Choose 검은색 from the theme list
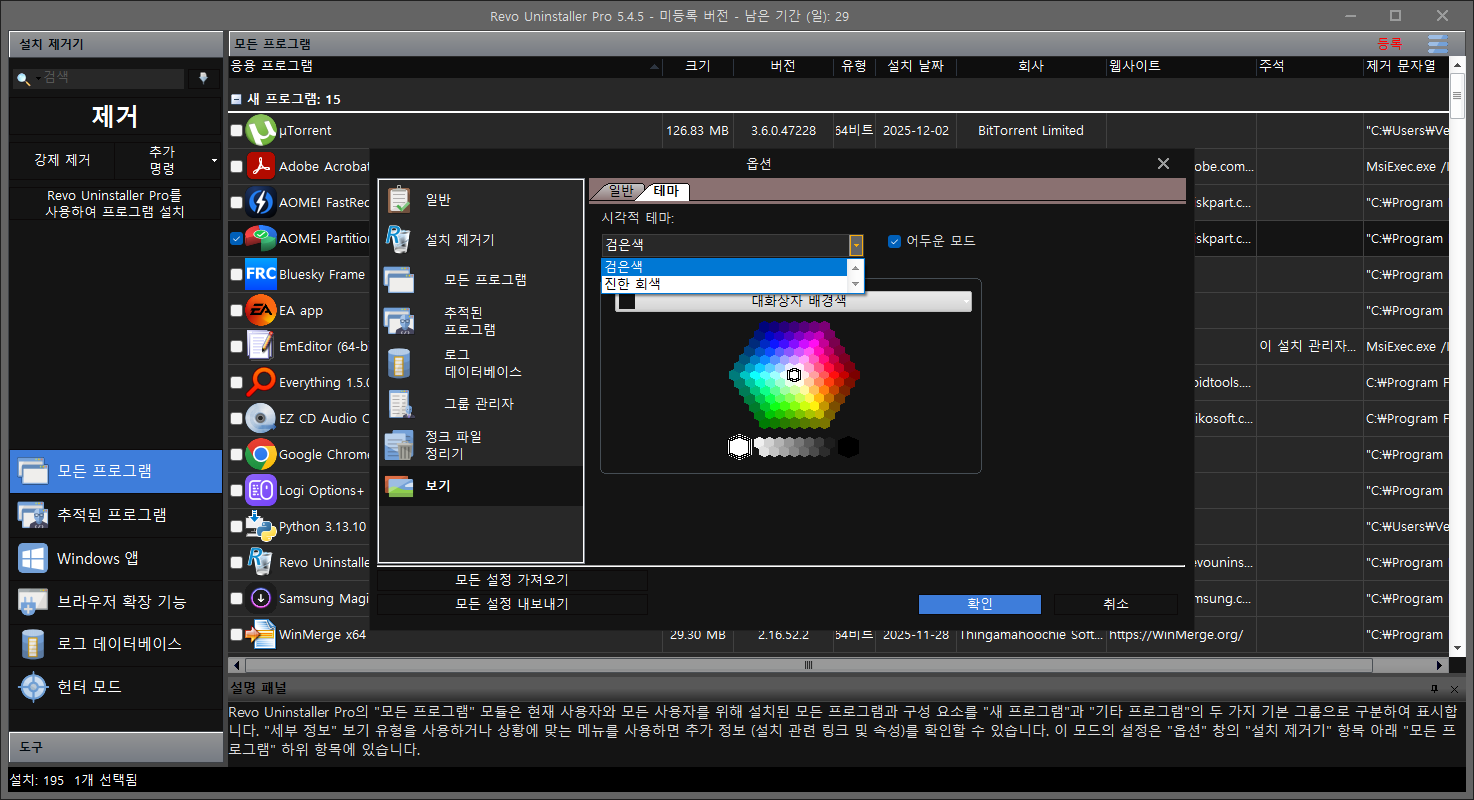The width and height of the screenshot is (1474, 800). [724, 267]
